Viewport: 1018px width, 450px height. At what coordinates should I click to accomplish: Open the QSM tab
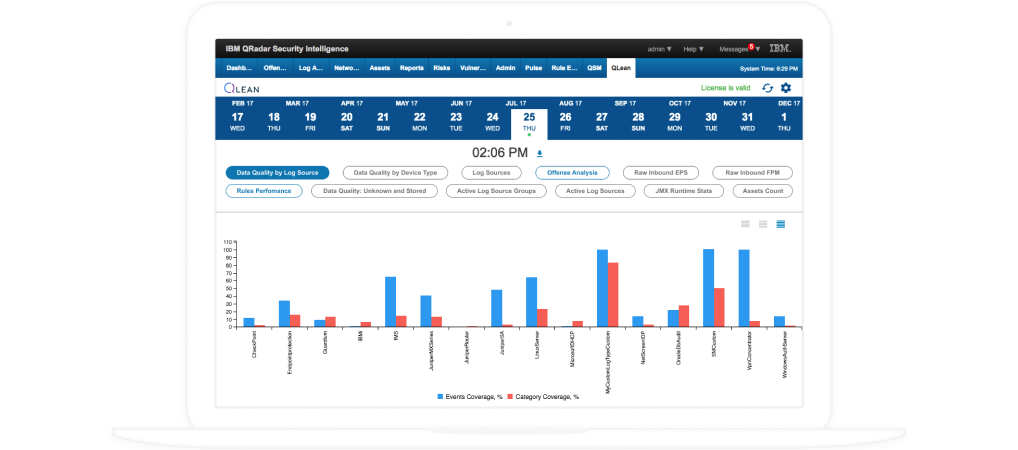coord(594,68)
